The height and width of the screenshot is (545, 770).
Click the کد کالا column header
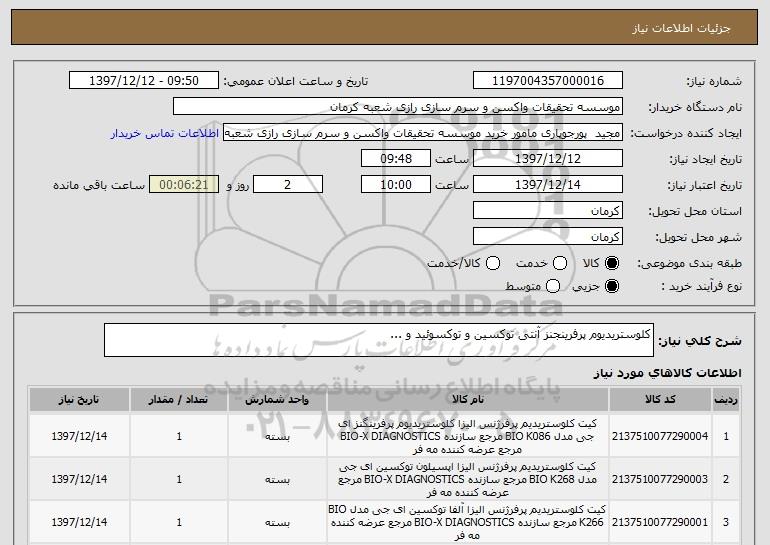click(660, 400)
